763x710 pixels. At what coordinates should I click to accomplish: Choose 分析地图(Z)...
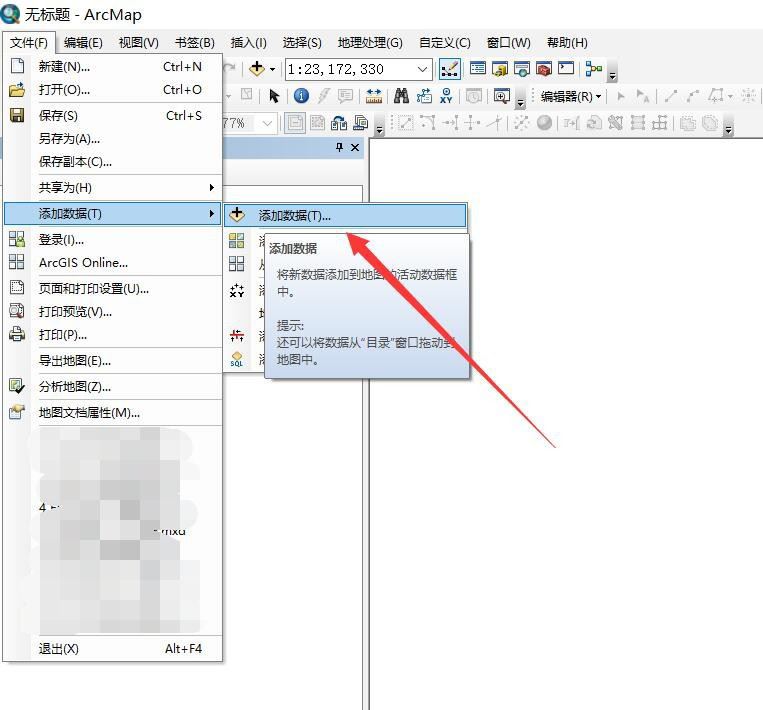pyautogui.click(x=113, y=387)
